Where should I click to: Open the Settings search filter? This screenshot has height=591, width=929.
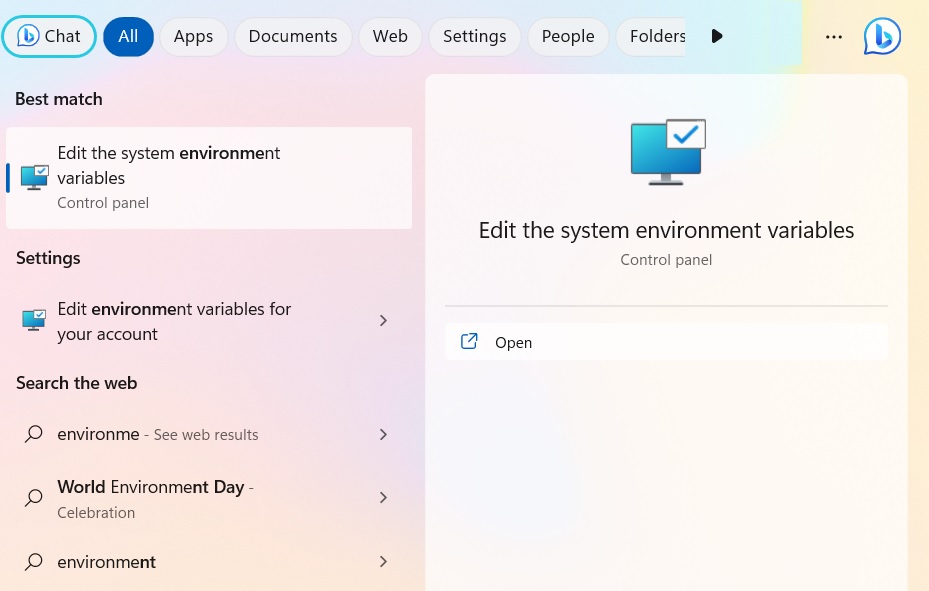point(474,36)
